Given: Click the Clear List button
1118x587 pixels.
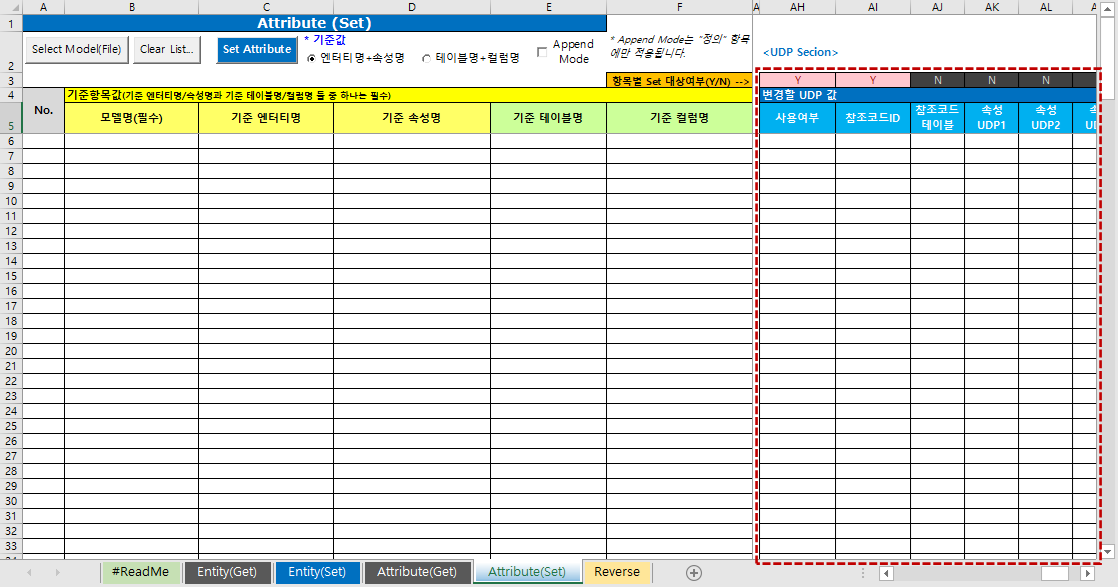Looking at the screenshot, I should pos(166,48).
